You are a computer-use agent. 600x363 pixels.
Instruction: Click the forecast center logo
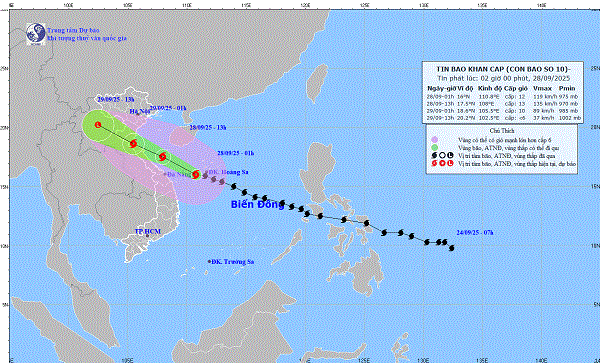pos(36,34)
